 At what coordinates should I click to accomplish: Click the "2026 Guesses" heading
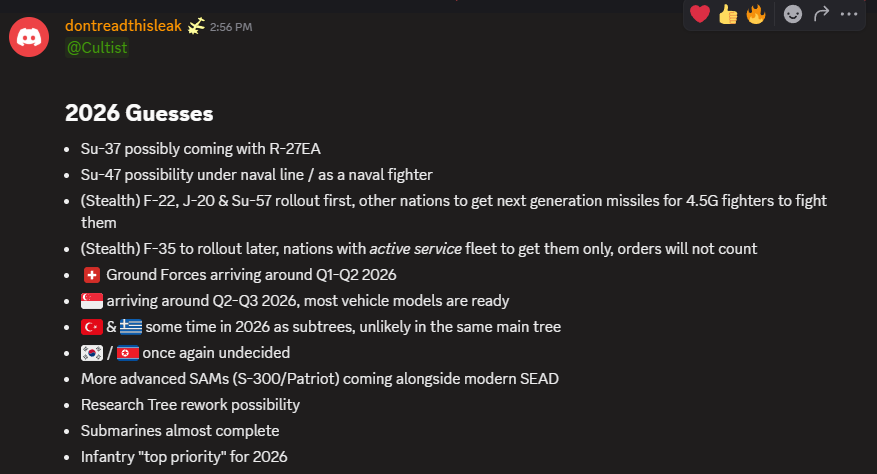(x=139, y=114)
